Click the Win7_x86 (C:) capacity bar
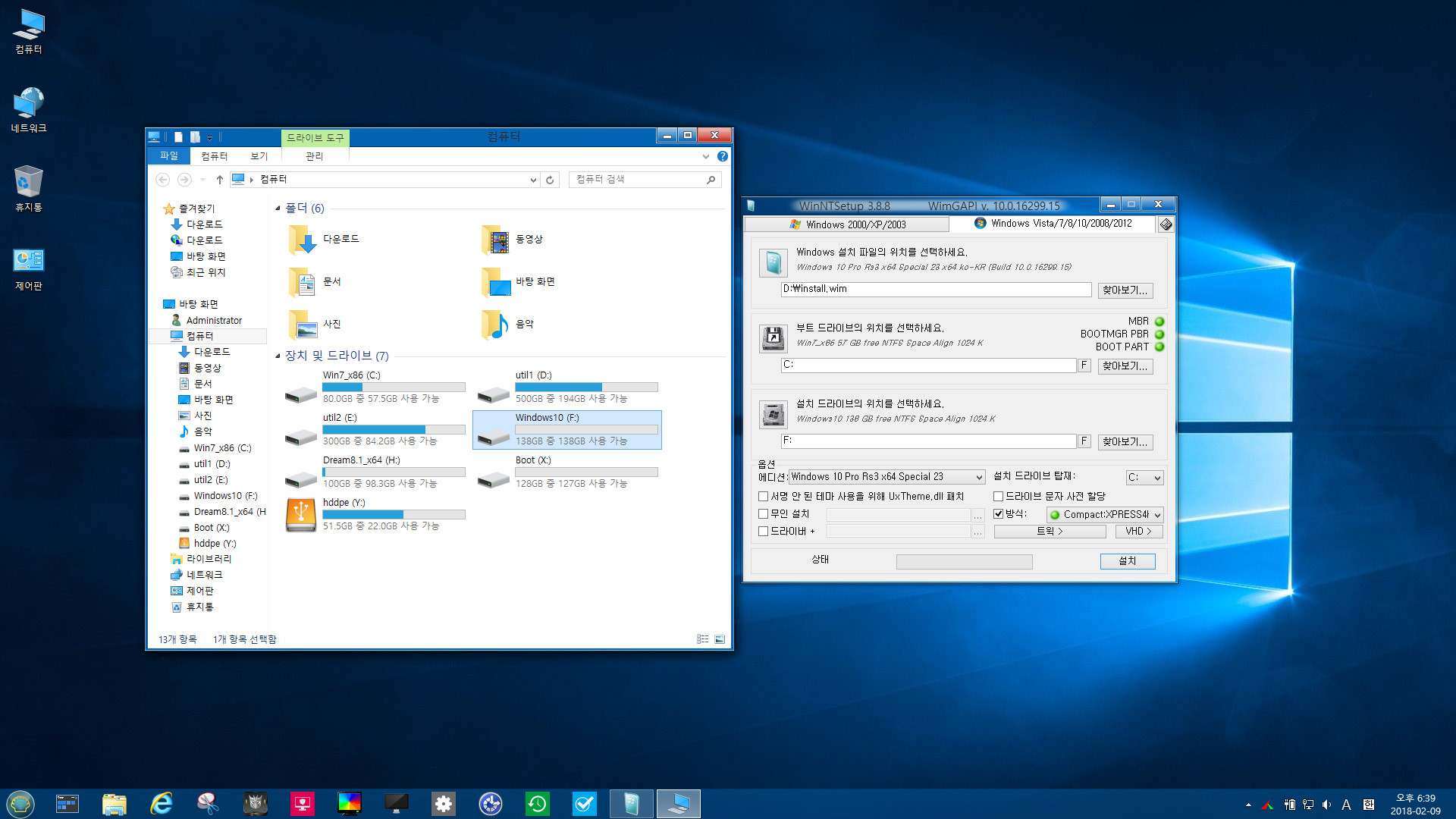Image resolution: width=1456 pixels, height=819 pixels. click(x=394, y=388)
